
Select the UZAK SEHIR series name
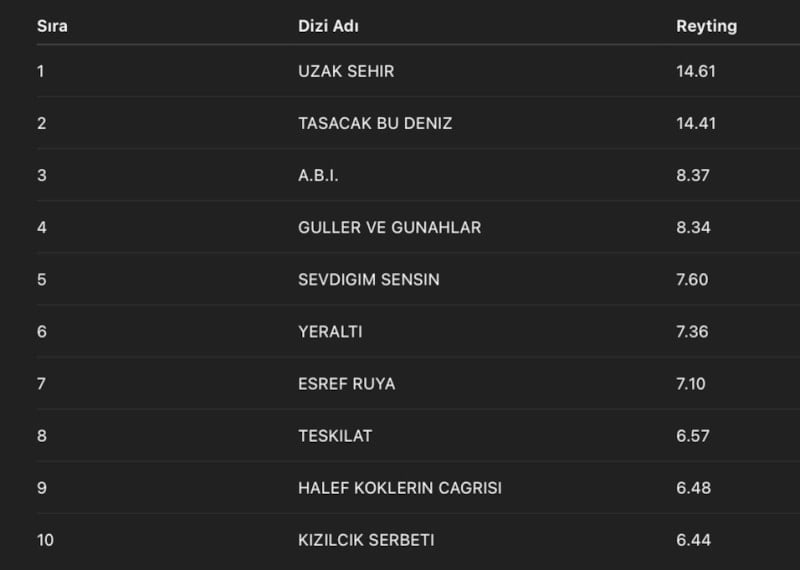346,71
